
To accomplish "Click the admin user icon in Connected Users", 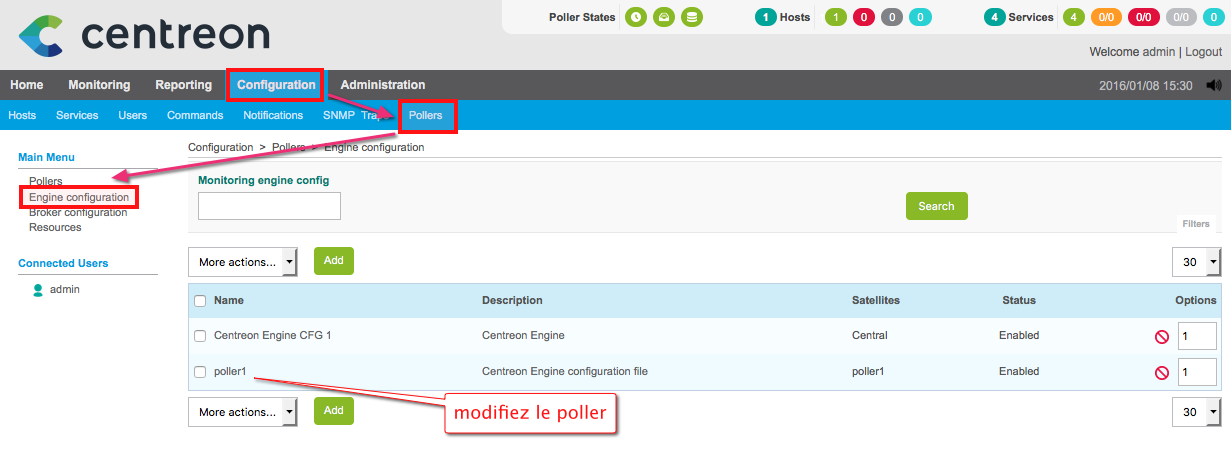I will pos(38,290).
